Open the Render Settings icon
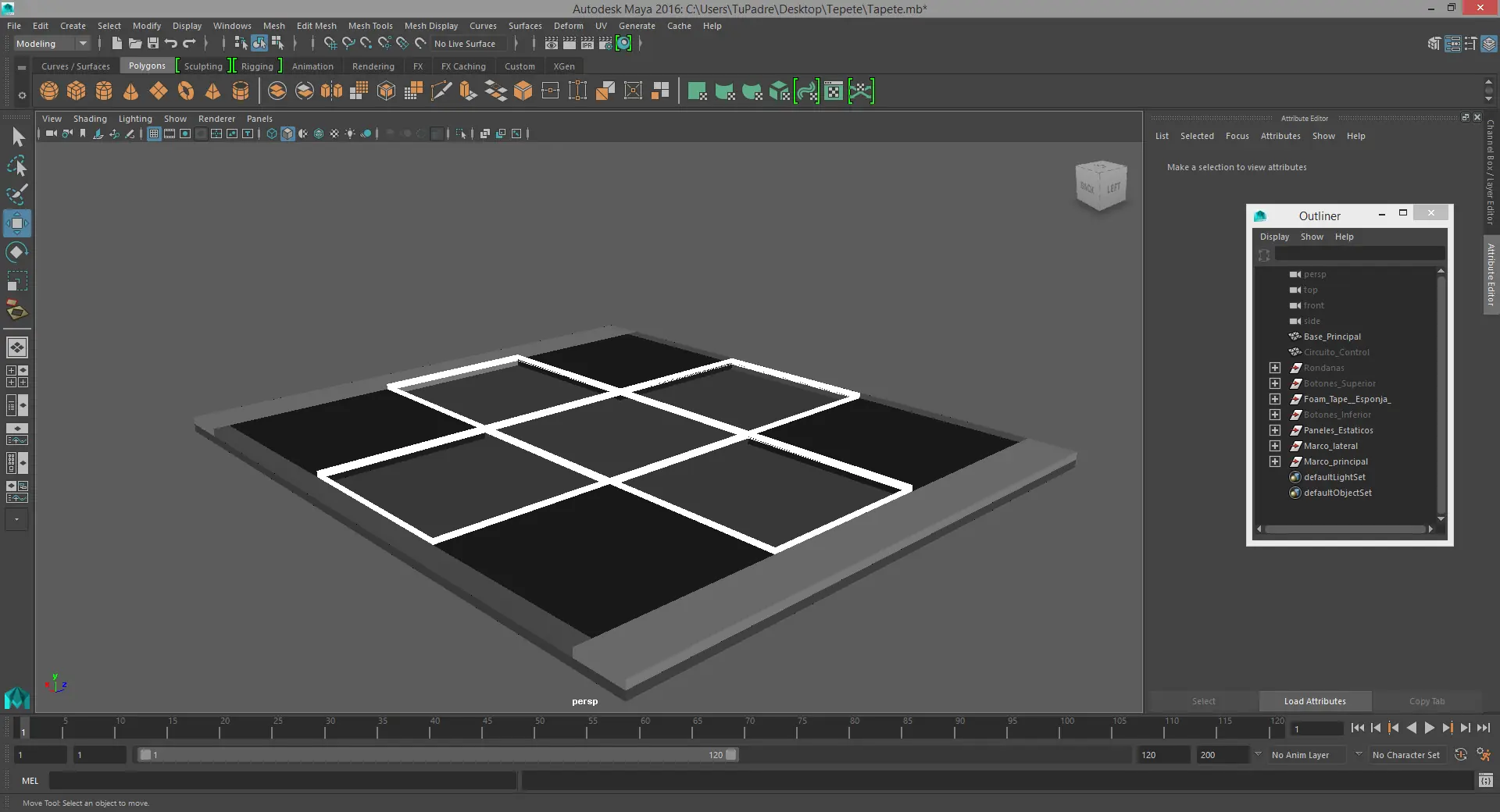Viewport: 1500px width, 812px height. (605, 44)
